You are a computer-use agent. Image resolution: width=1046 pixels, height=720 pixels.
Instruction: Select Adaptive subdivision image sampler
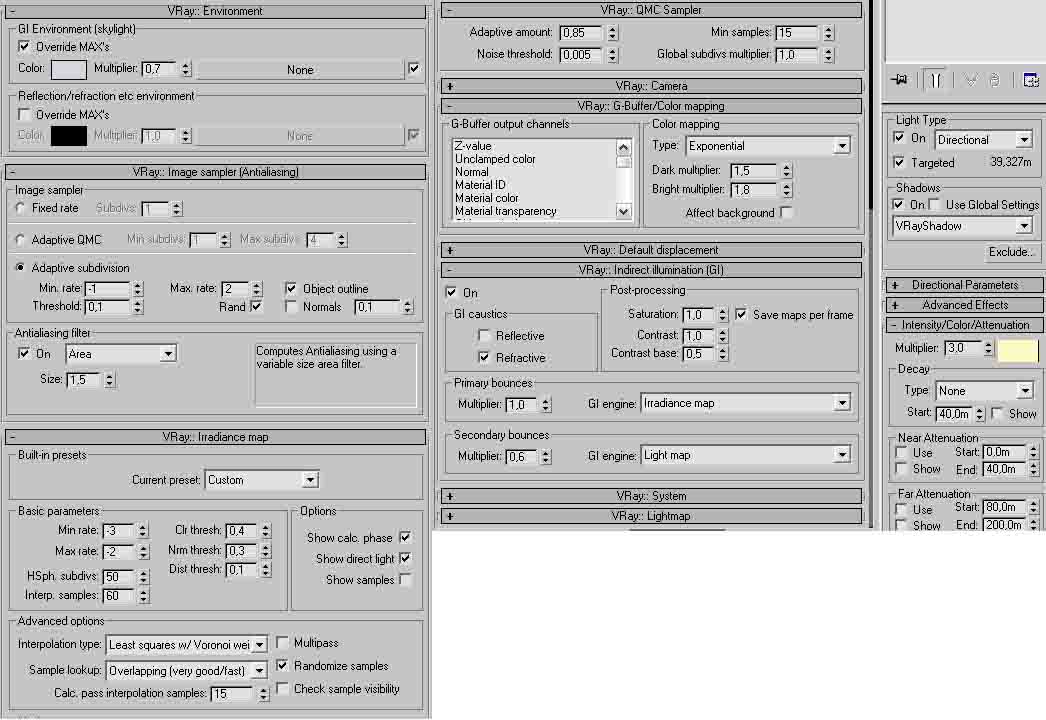[20, 268]
